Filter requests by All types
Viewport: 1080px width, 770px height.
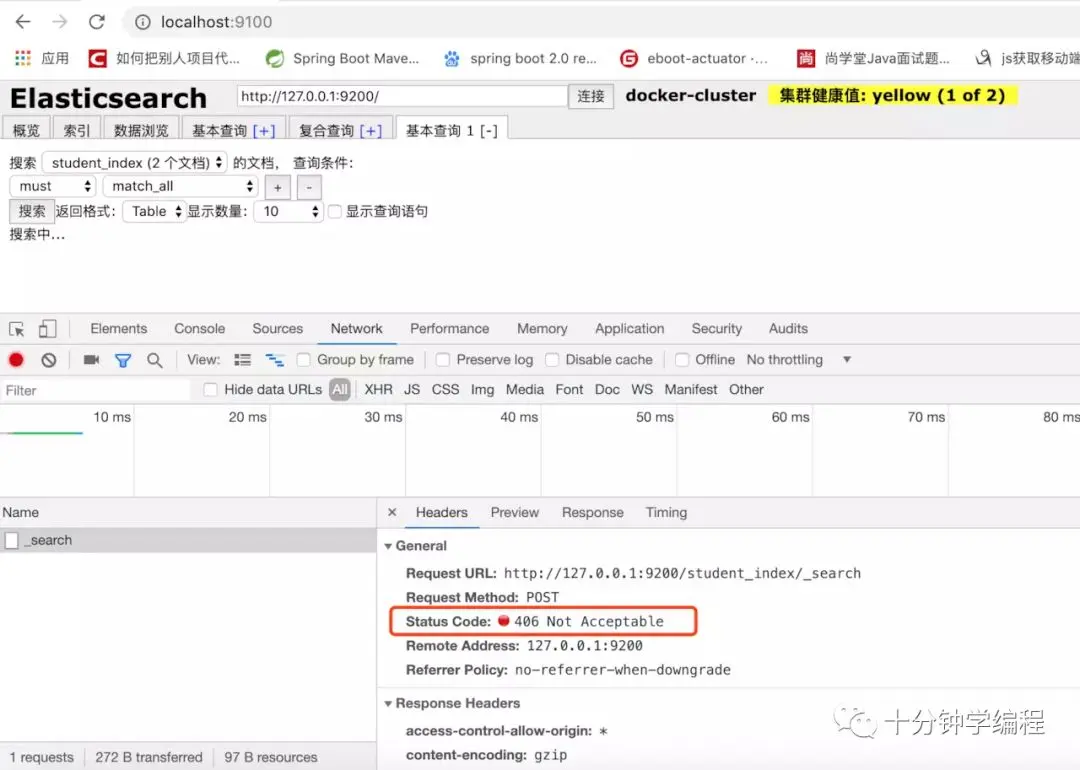click(340, 390)
